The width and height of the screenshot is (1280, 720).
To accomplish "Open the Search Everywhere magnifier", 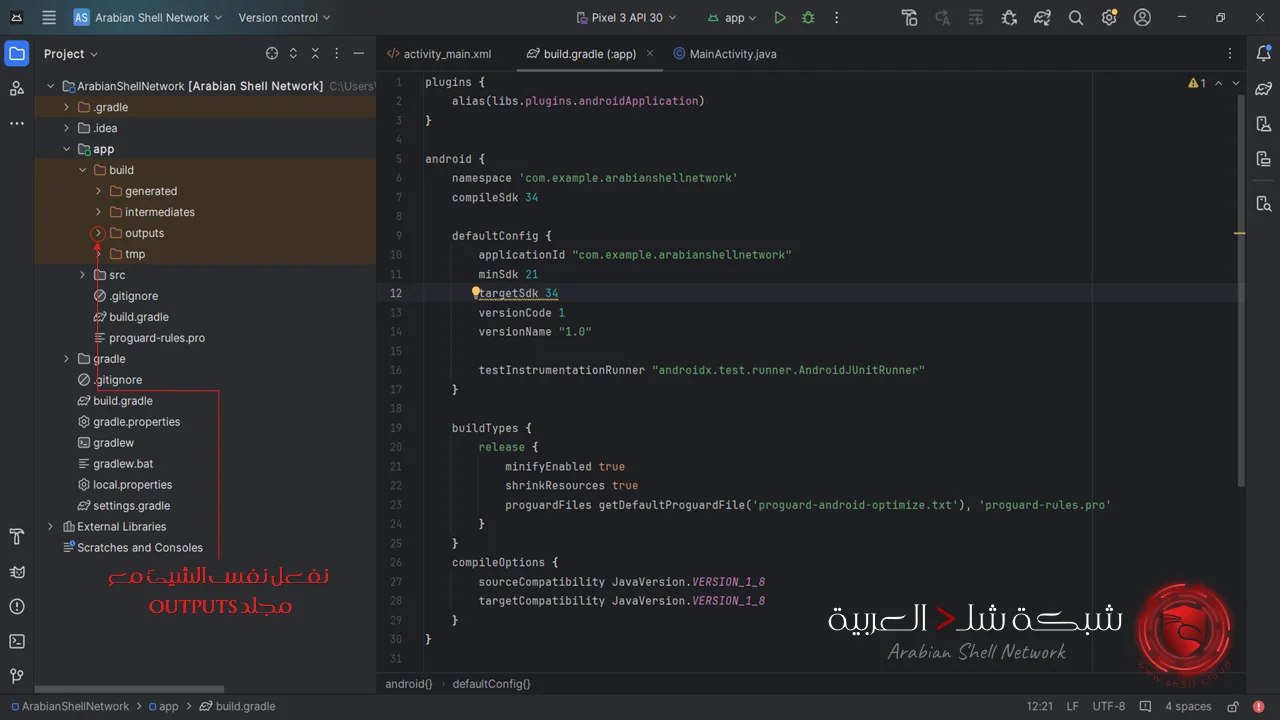I will tap(1076, 18).
